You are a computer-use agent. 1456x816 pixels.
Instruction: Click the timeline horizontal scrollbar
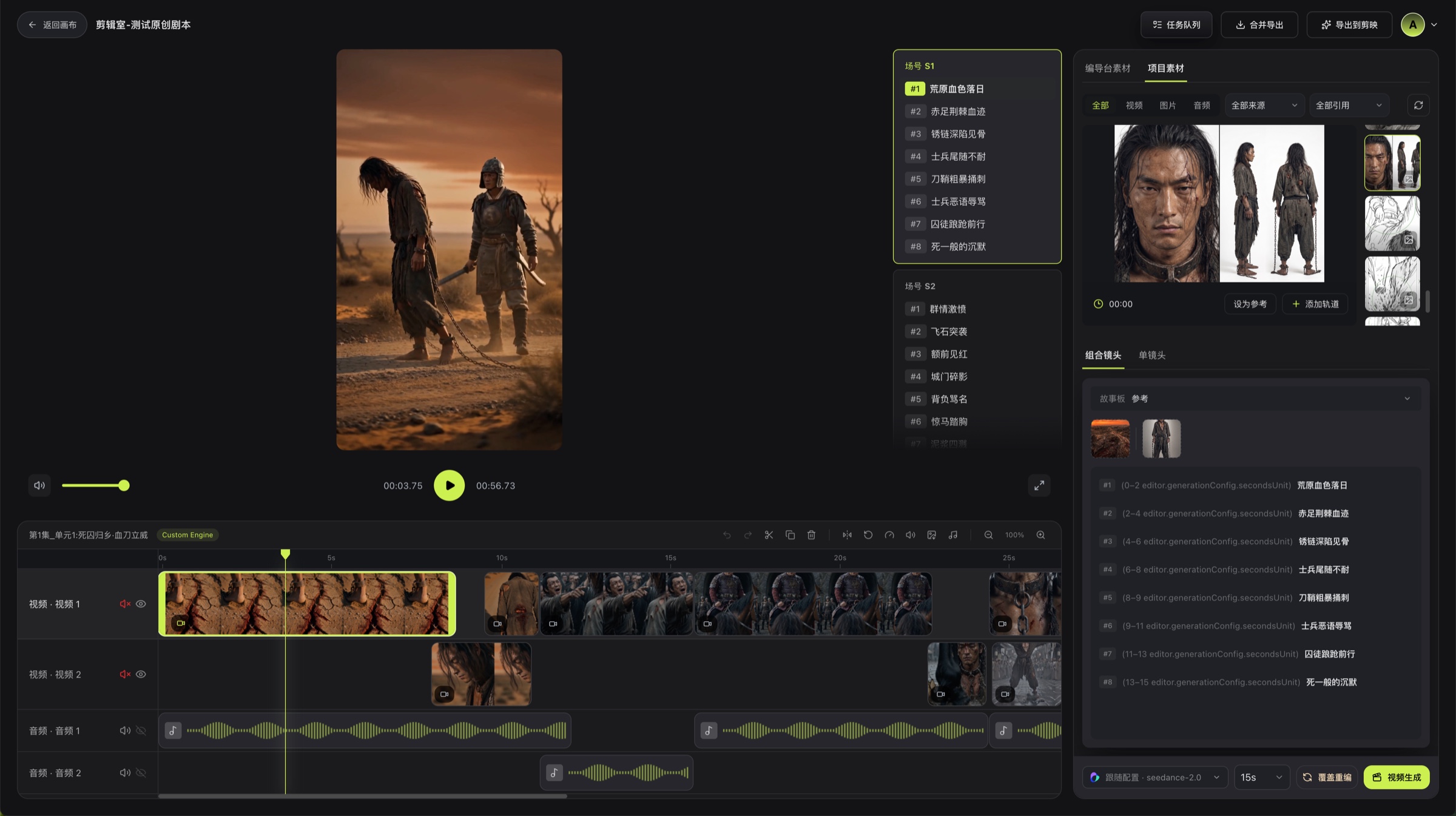click(362, 796)
